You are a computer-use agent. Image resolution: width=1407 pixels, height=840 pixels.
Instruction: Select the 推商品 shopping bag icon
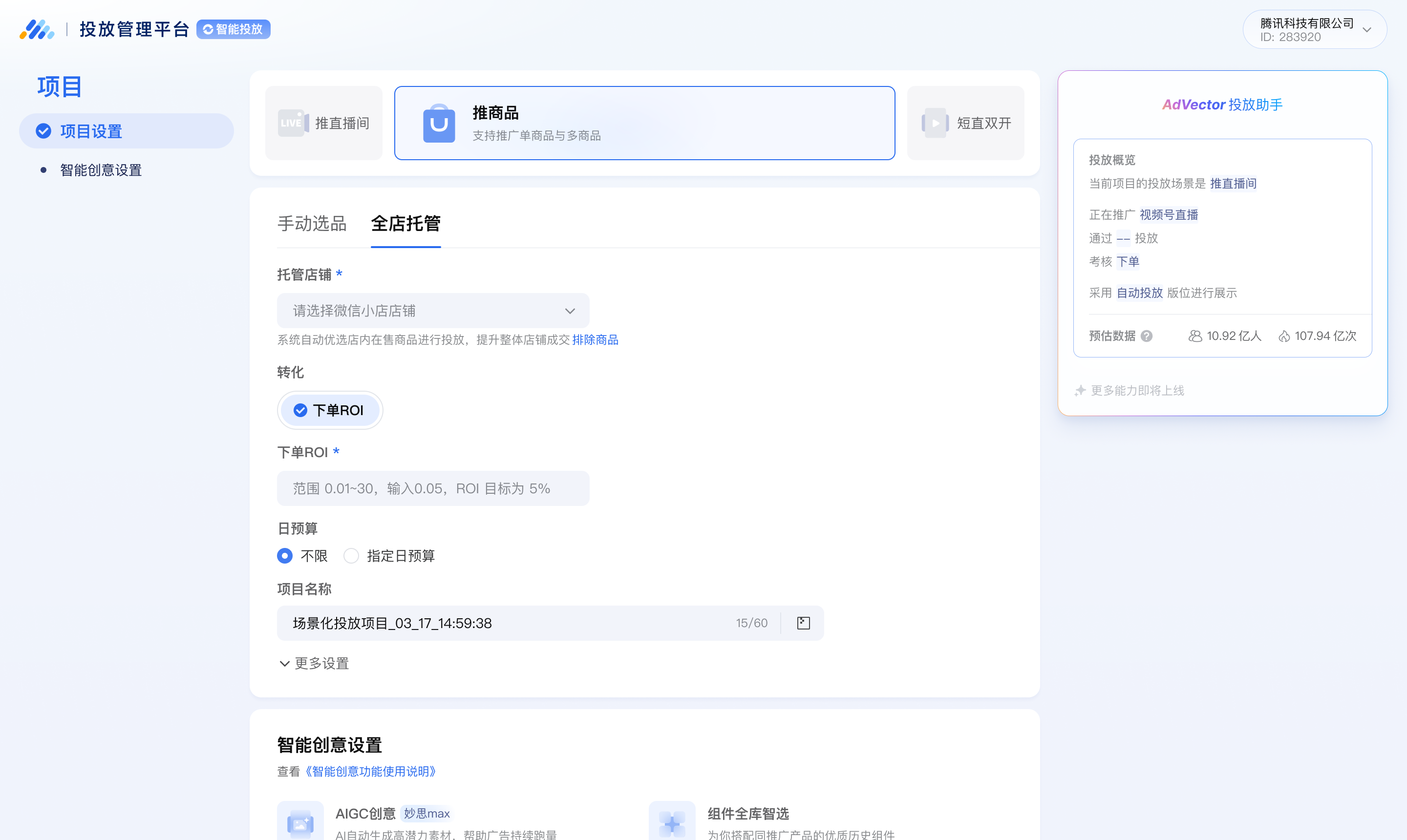pos(439,122)
